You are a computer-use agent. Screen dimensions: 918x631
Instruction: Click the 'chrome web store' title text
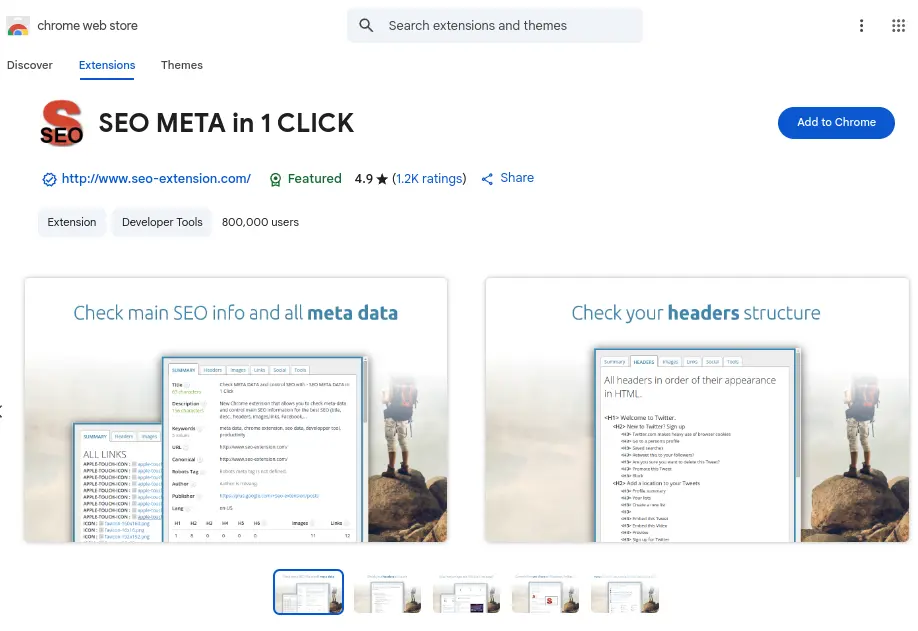87,26
